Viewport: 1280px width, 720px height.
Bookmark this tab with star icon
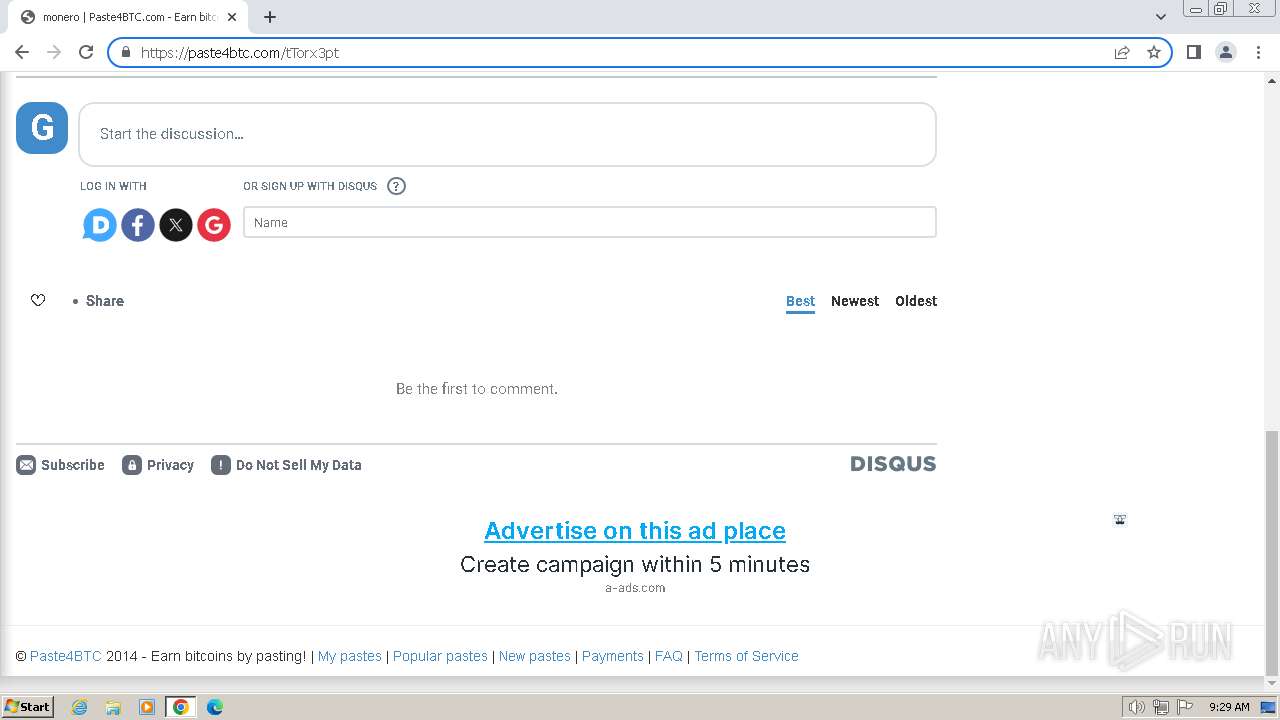pos(1154,52)
